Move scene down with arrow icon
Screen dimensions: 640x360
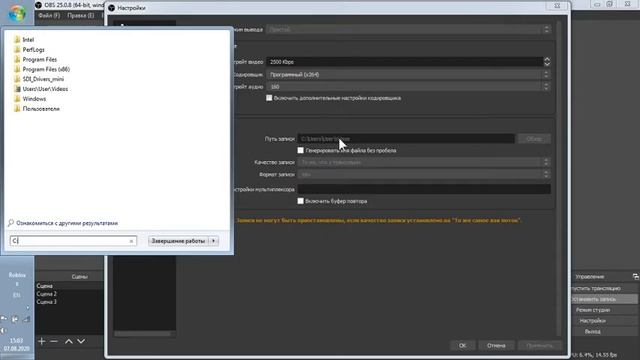pos(81,341)
